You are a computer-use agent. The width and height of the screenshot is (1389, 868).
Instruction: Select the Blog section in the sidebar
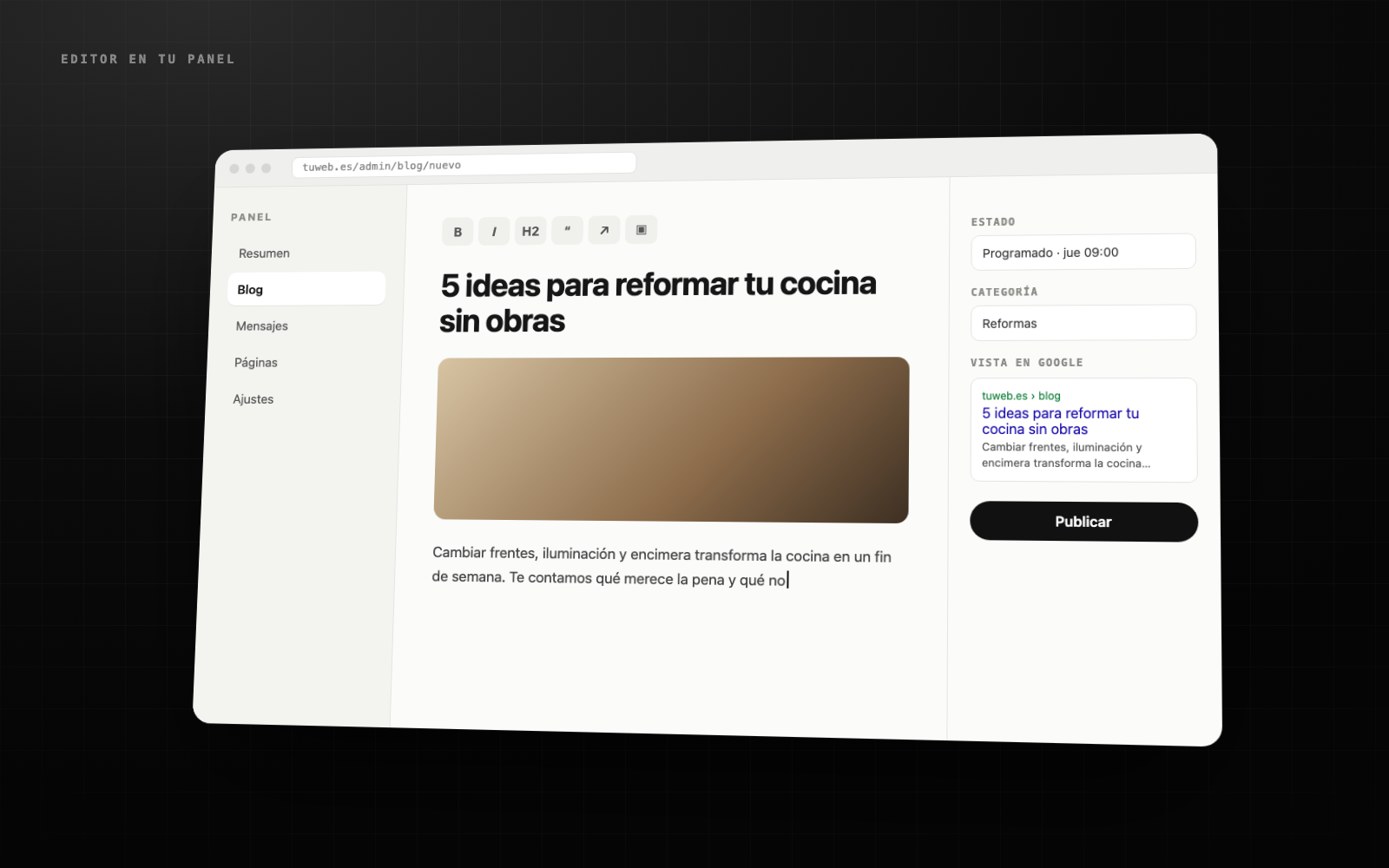[306, 289]
